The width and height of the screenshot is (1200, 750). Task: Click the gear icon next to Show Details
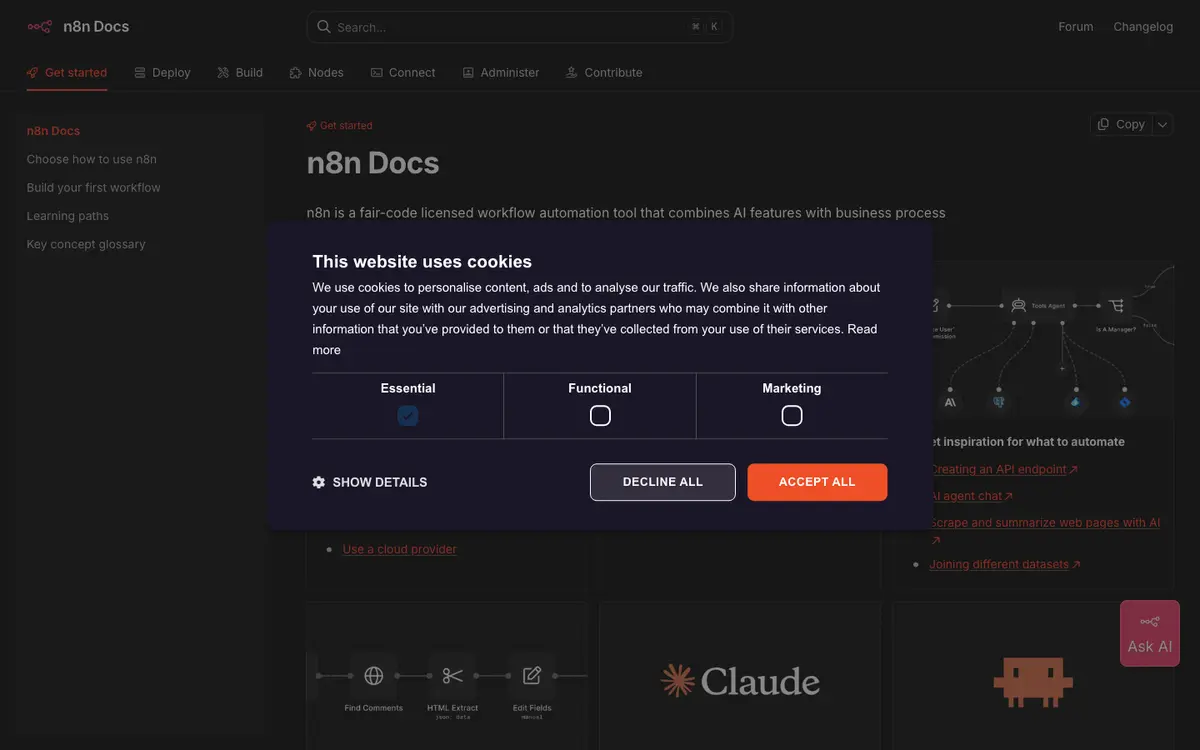point(319,482)
